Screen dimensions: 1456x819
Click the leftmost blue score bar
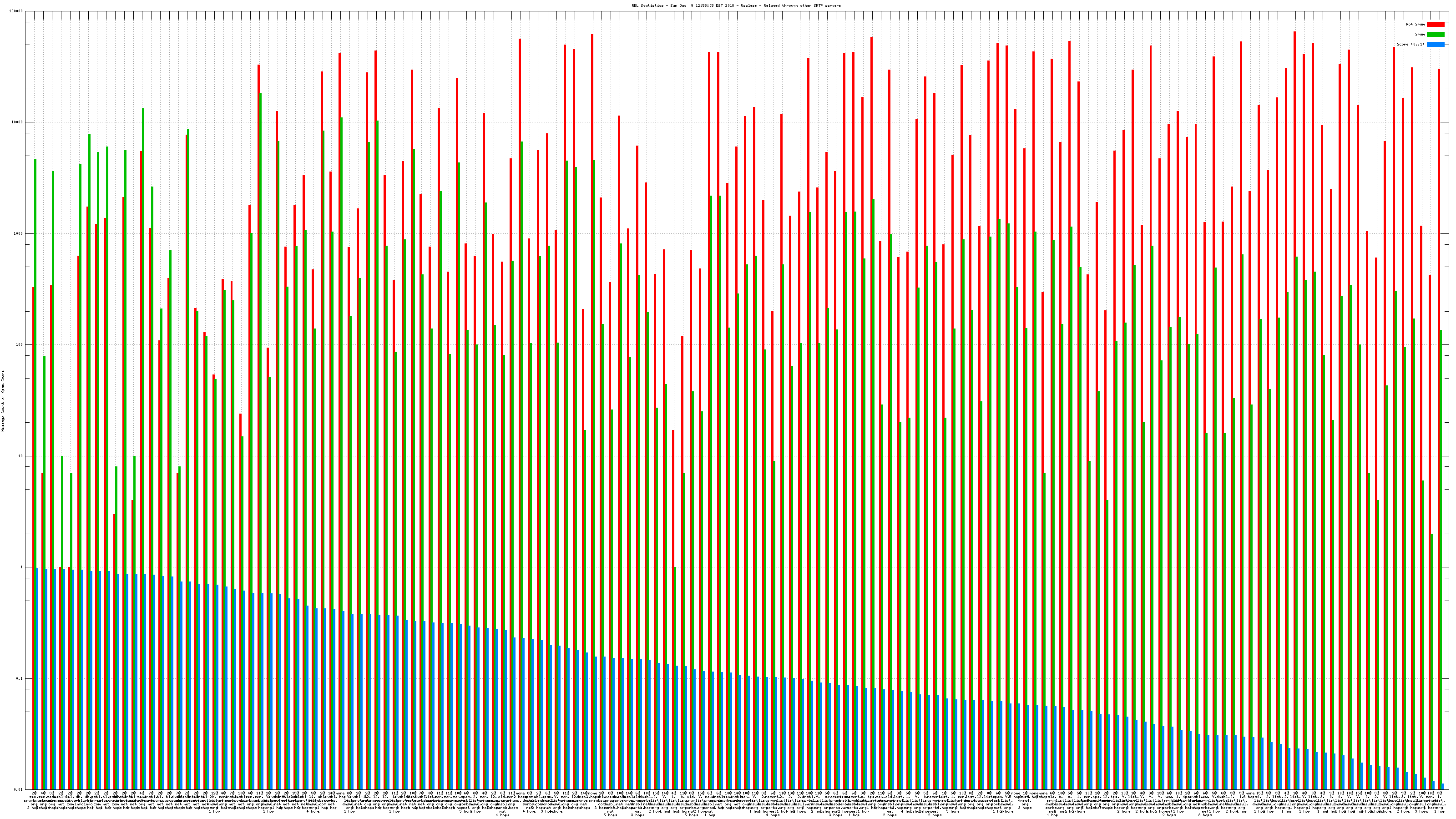(37, 678)
